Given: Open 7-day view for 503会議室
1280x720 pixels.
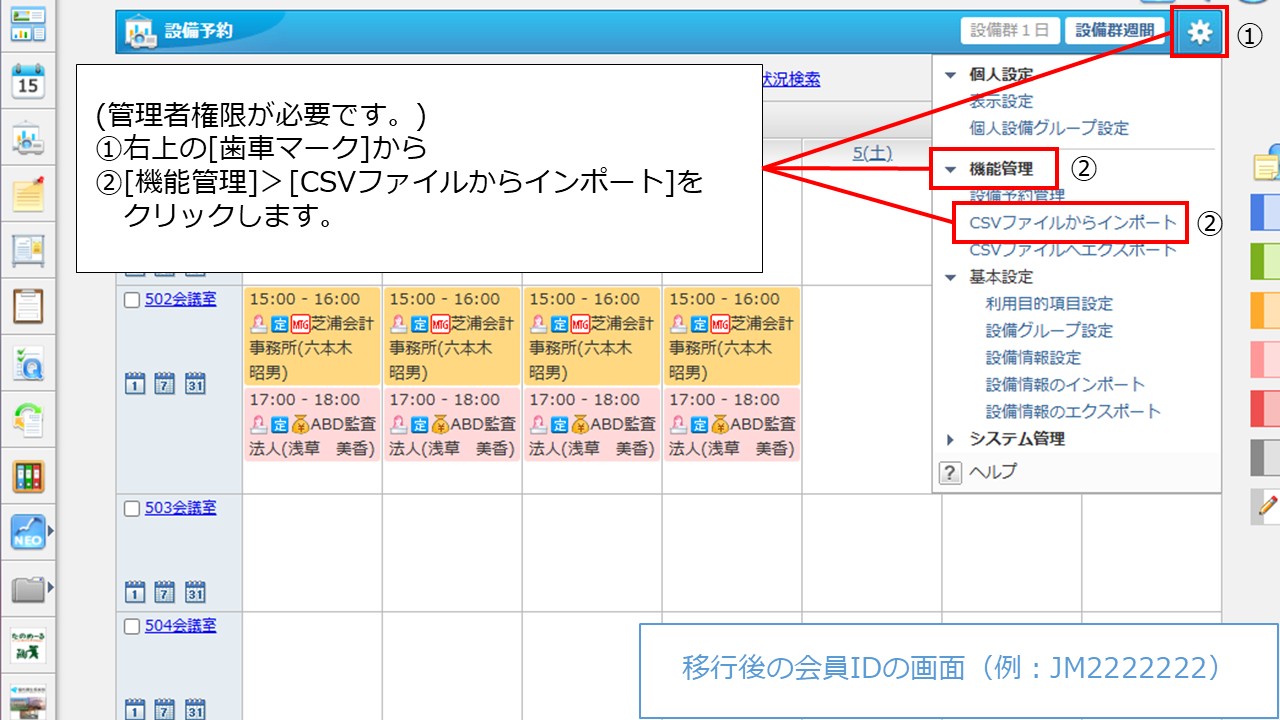Looking at the screenshot, I should (166, 592).
